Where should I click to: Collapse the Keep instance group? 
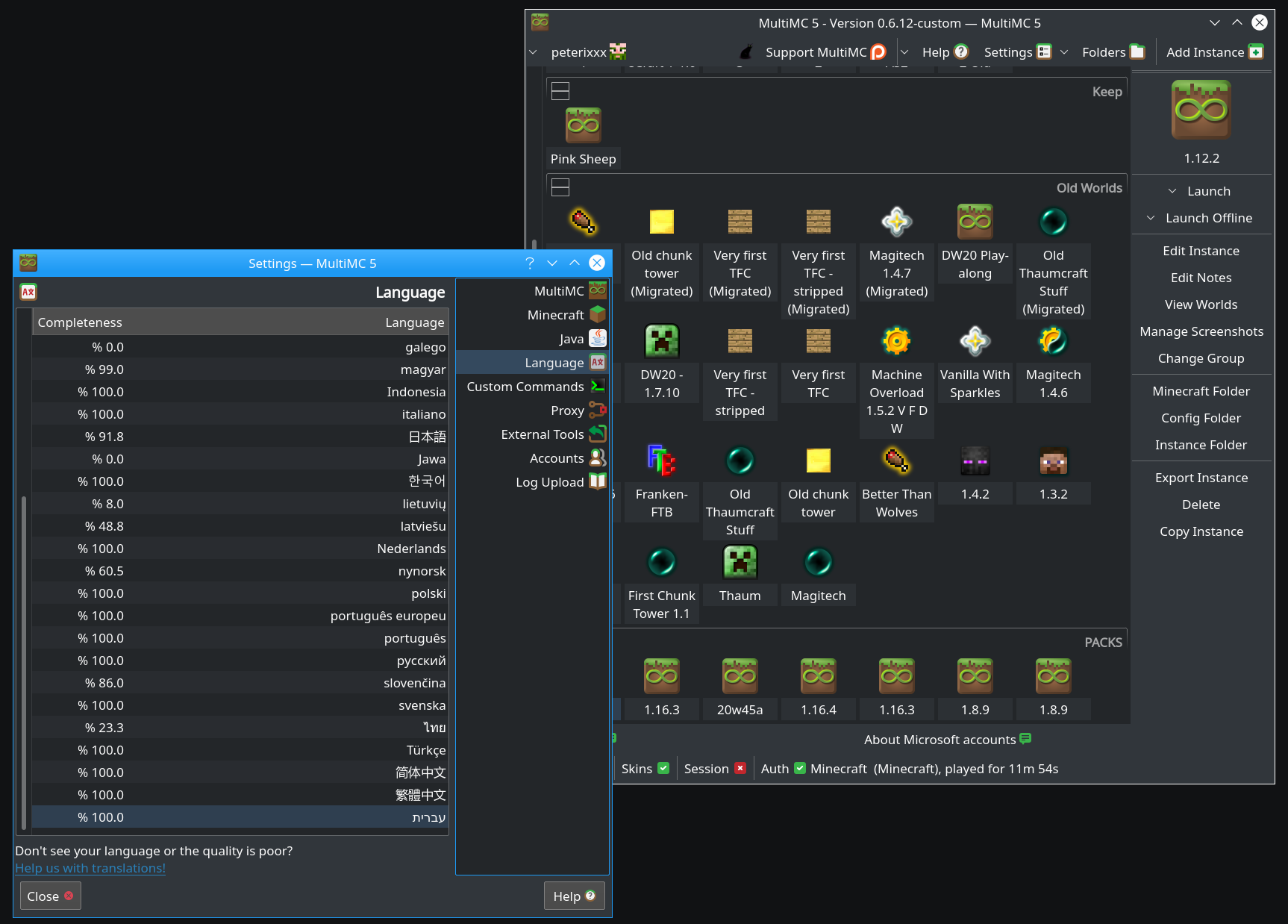[x=560, y=90]
